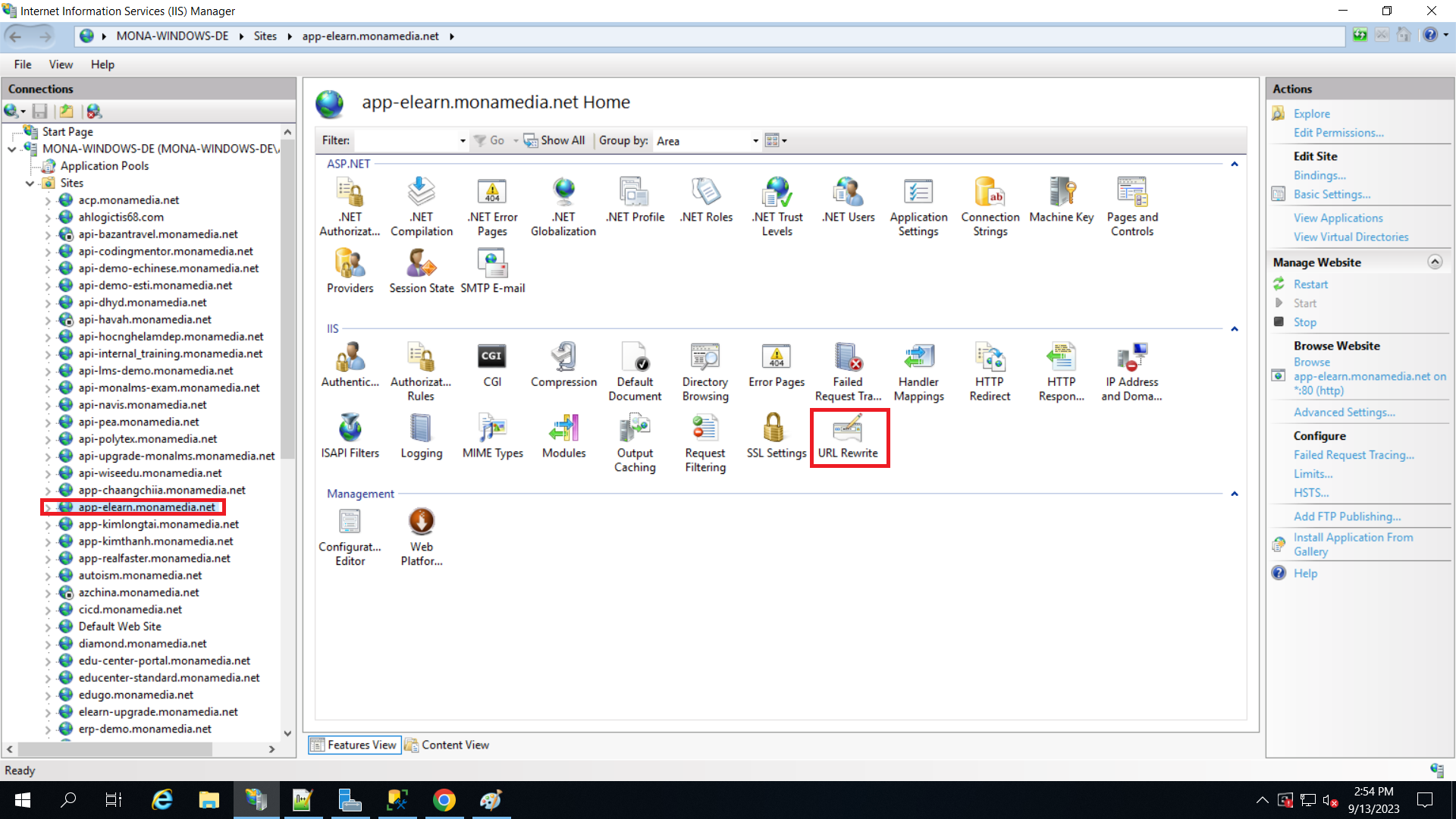The height and width of the screenshot is (819, 1456).
Task: Open Directory Browsing feature
Action: coord(705,372)
